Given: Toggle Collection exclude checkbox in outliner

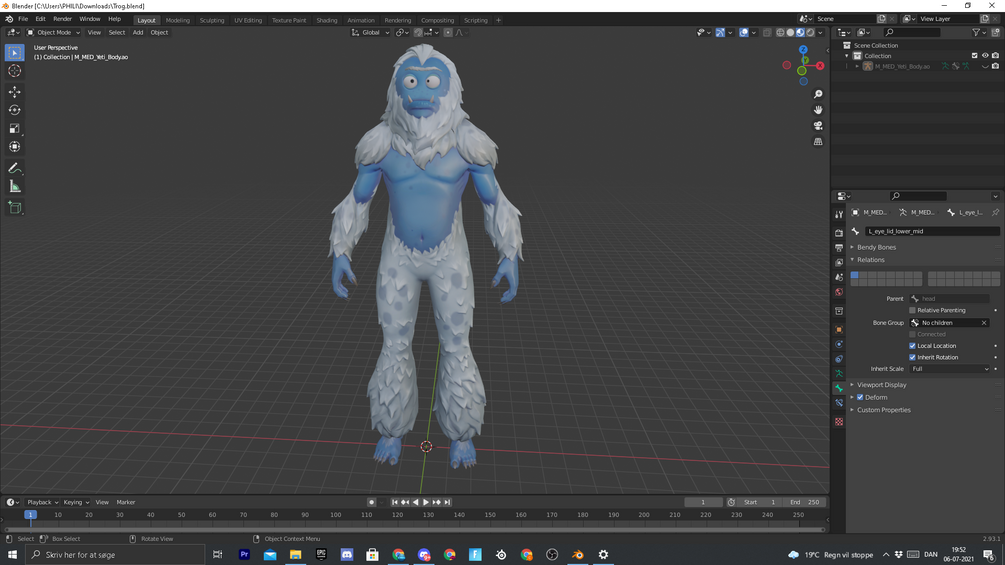Looking at the screenshot, I should (x=974, y=56).
